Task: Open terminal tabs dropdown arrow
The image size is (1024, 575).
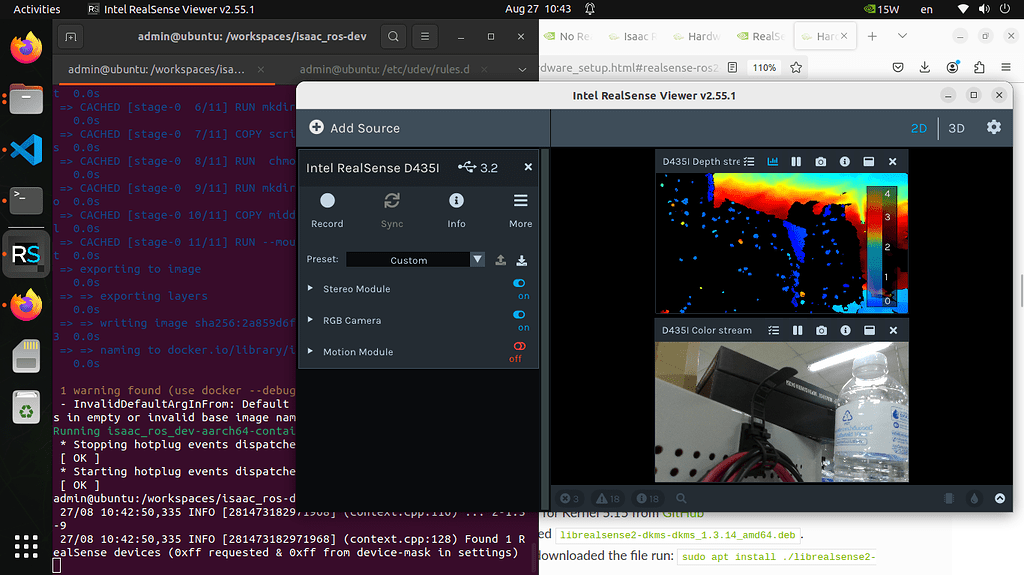Action: point(522,69)
